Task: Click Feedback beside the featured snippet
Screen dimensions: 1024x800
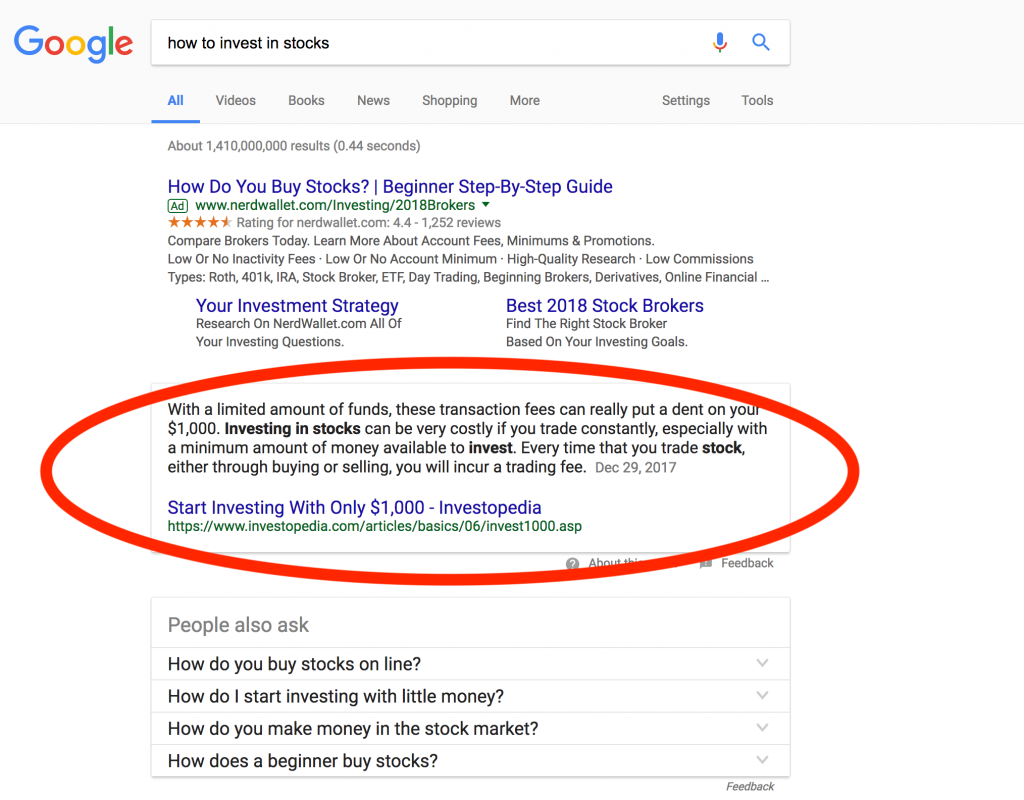Action: point(747,563)
